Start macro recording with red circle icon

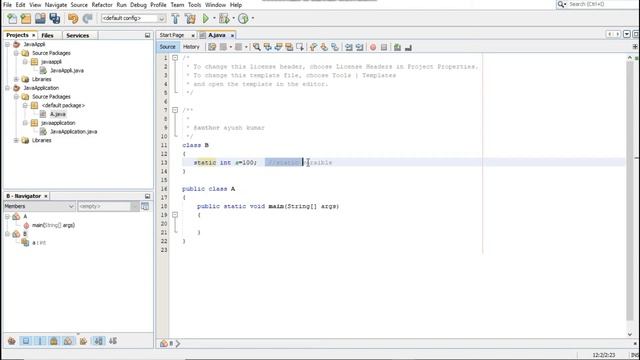click(373, 47)
